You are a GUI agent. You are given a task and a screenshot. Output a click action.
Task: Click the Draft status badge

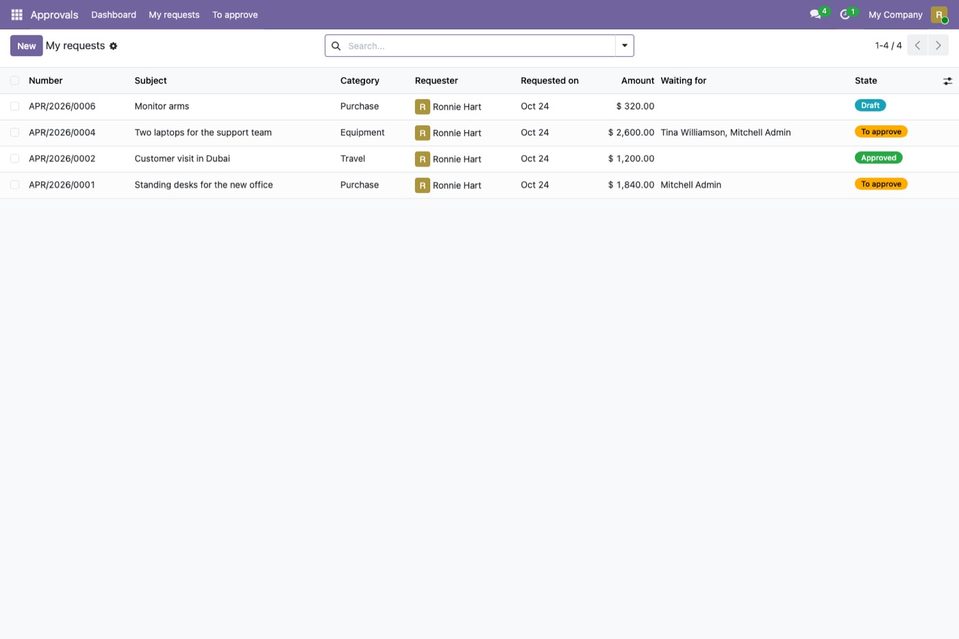coord(870,106)
